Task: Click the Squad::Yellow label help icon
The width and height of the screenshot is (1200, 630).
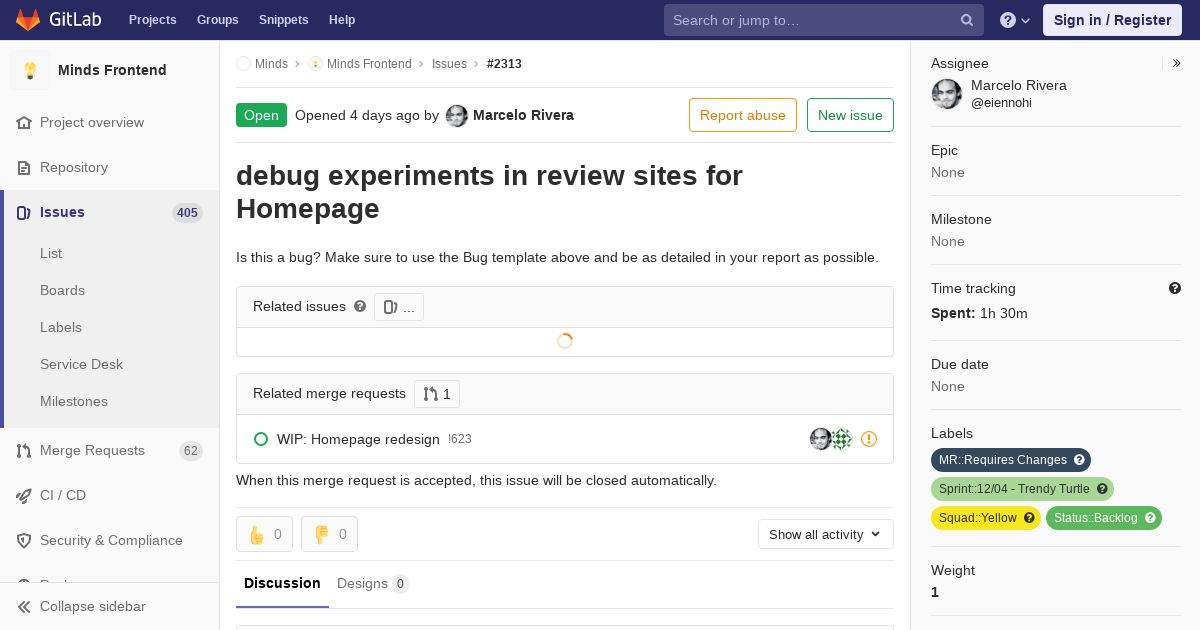Action: 1029,518
